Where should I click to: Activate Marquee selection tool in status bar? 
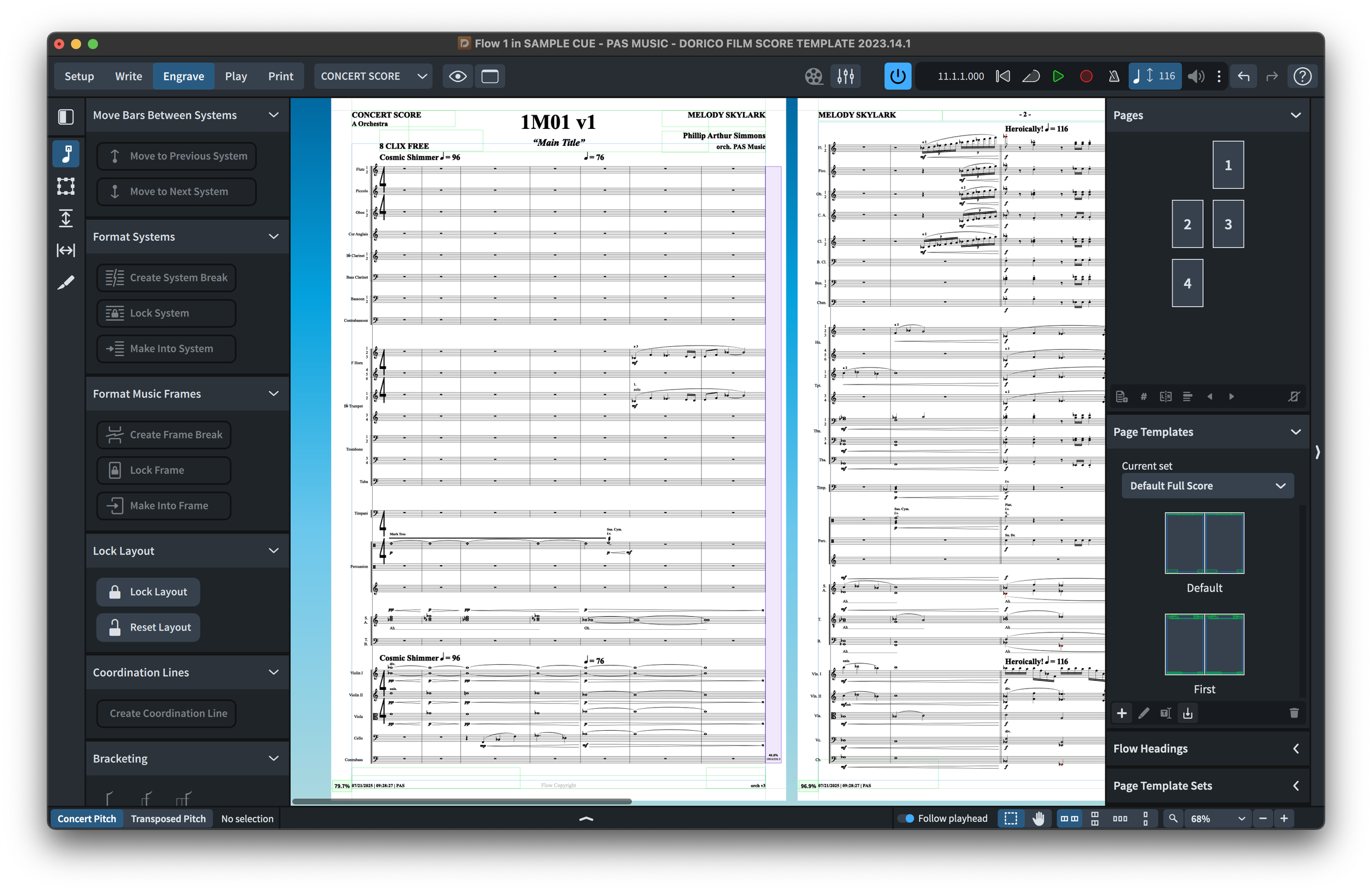pyautogui.click(x=1010, y=819)
